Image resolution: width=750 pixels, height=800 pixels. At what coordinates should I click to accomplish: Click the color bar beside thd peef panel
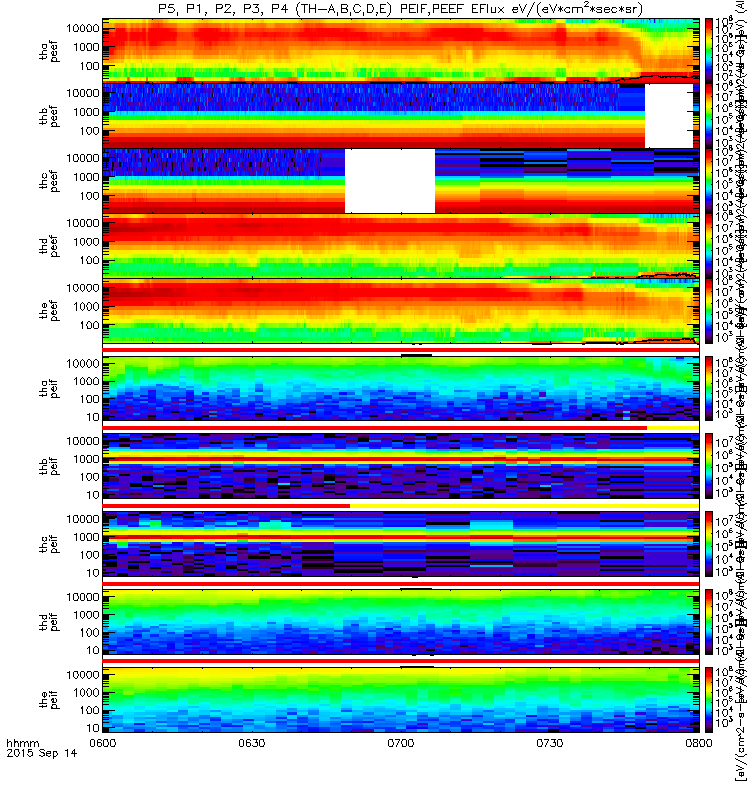(709, 246)
